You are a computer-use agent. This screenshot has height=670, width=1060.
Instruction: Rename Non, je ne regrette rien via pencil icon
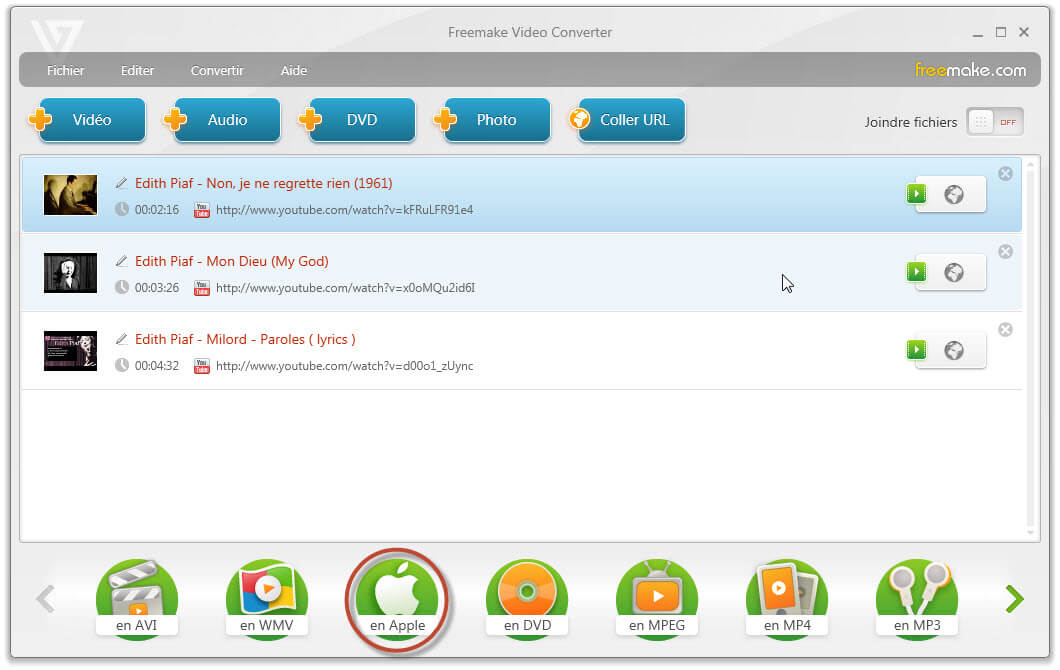click(121, 183)
